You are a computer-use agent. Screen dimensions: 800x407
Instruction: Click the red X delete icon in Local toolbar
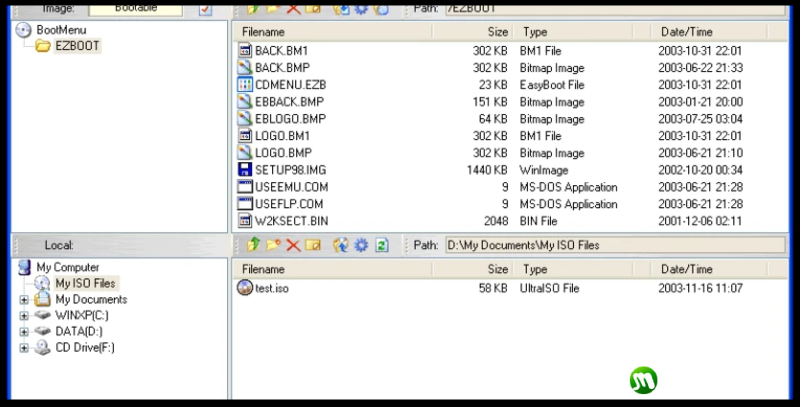coord(293,245)
